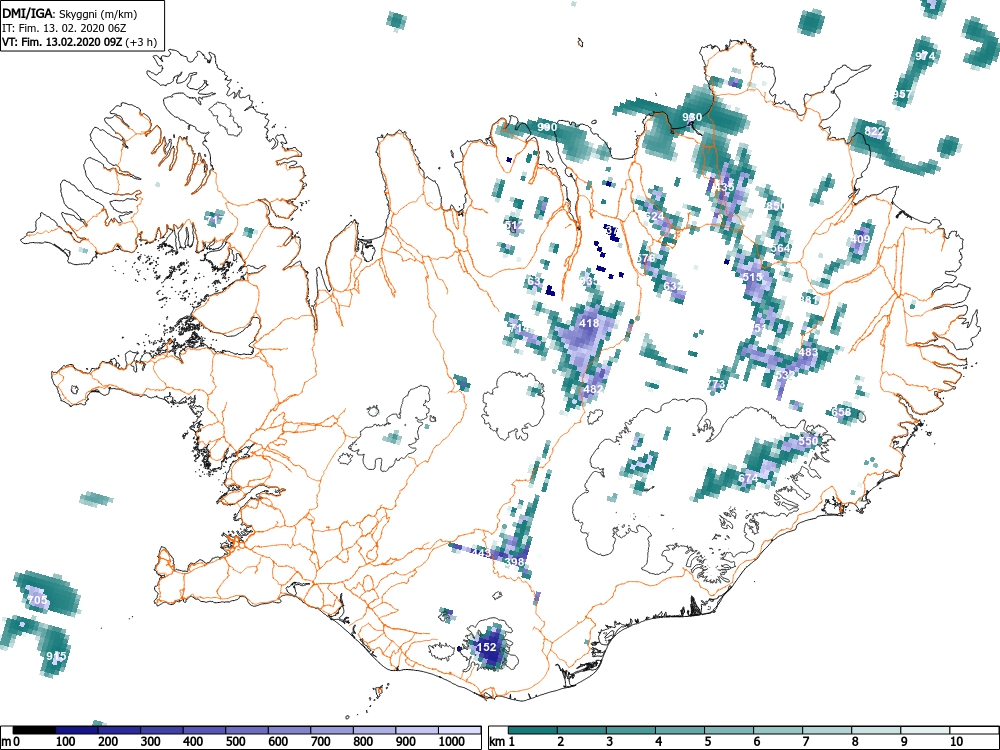This screenshot has width=1000, height=750.
Task: Select the 674 map number
Action: (x=748, y=478)
